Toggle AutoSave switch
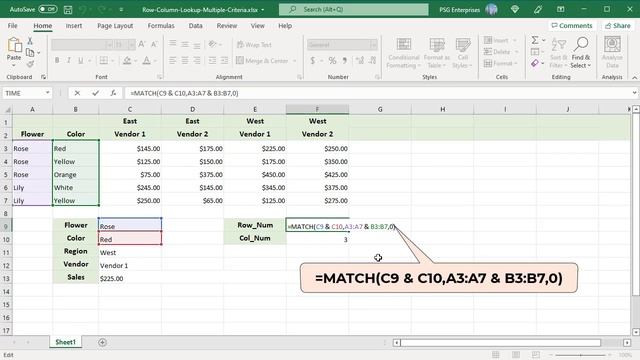 point(48,9)
